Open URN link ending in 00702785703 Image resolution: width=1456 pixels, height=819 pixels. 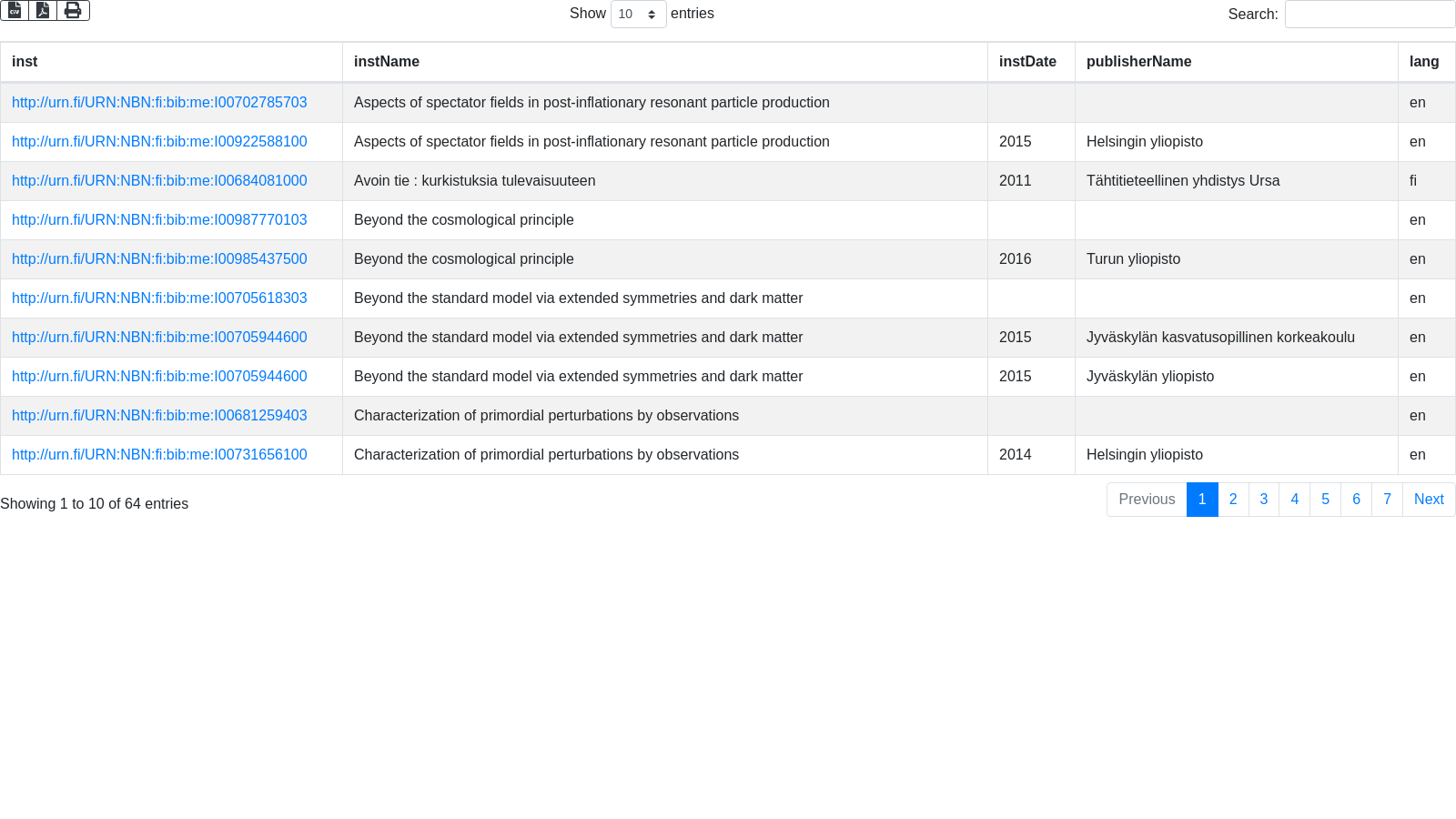(159, 103)
